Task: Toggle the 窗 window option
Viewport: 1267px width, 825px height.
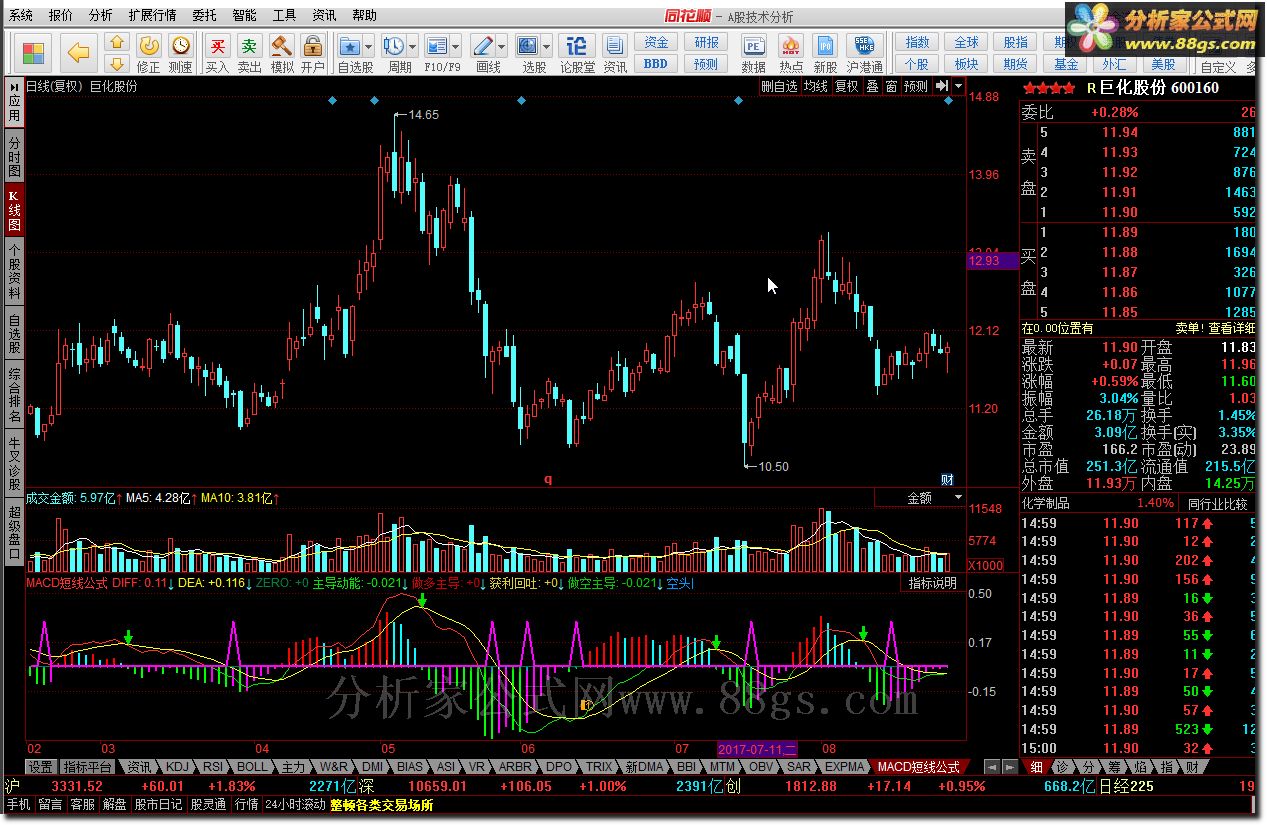Action: (x=891, y=87)
